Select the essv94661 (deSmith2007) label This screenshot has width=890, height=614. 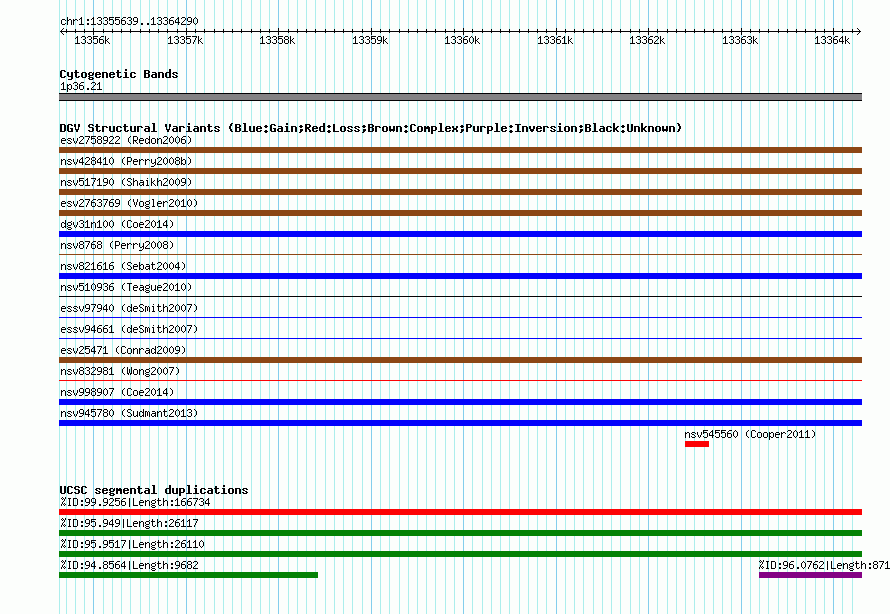click(129, 329)
